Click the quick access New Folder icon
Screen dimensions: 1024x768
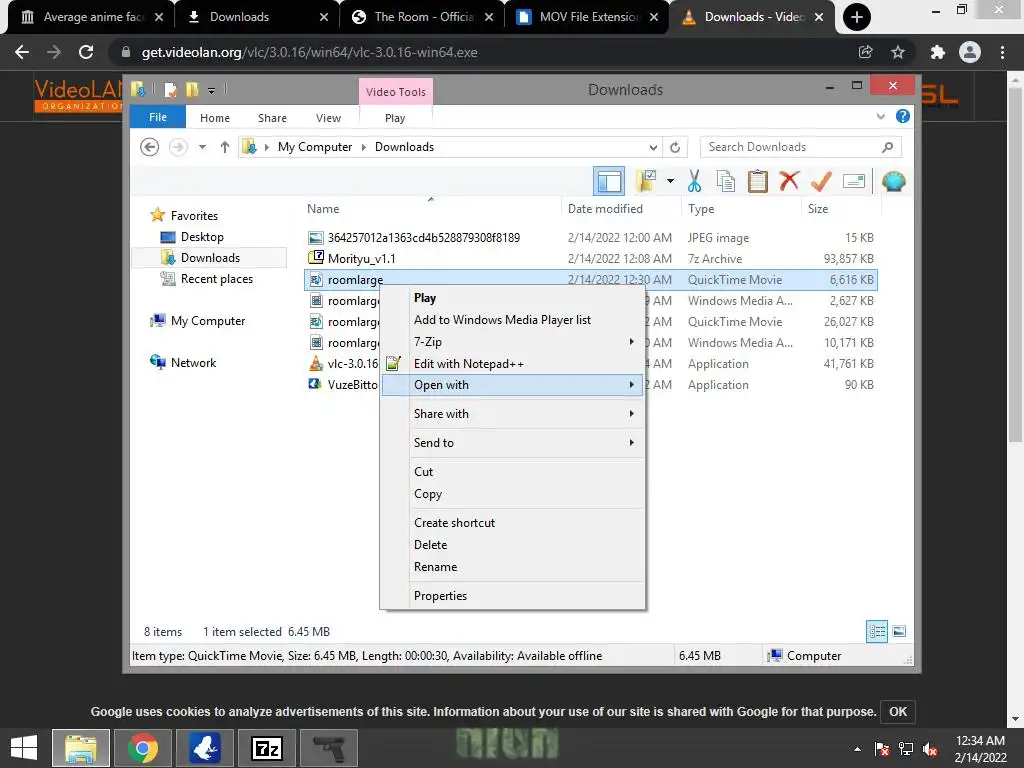pos(192,89)
